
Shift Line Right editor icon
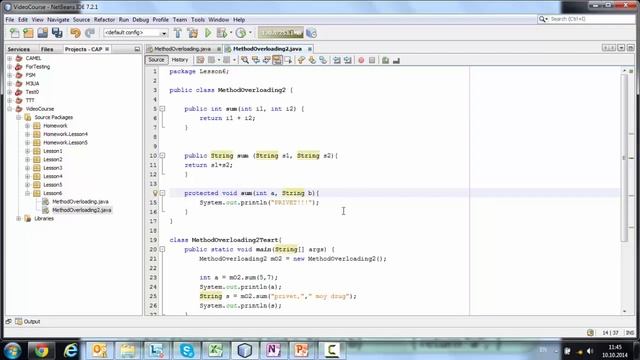pos(347,60)
